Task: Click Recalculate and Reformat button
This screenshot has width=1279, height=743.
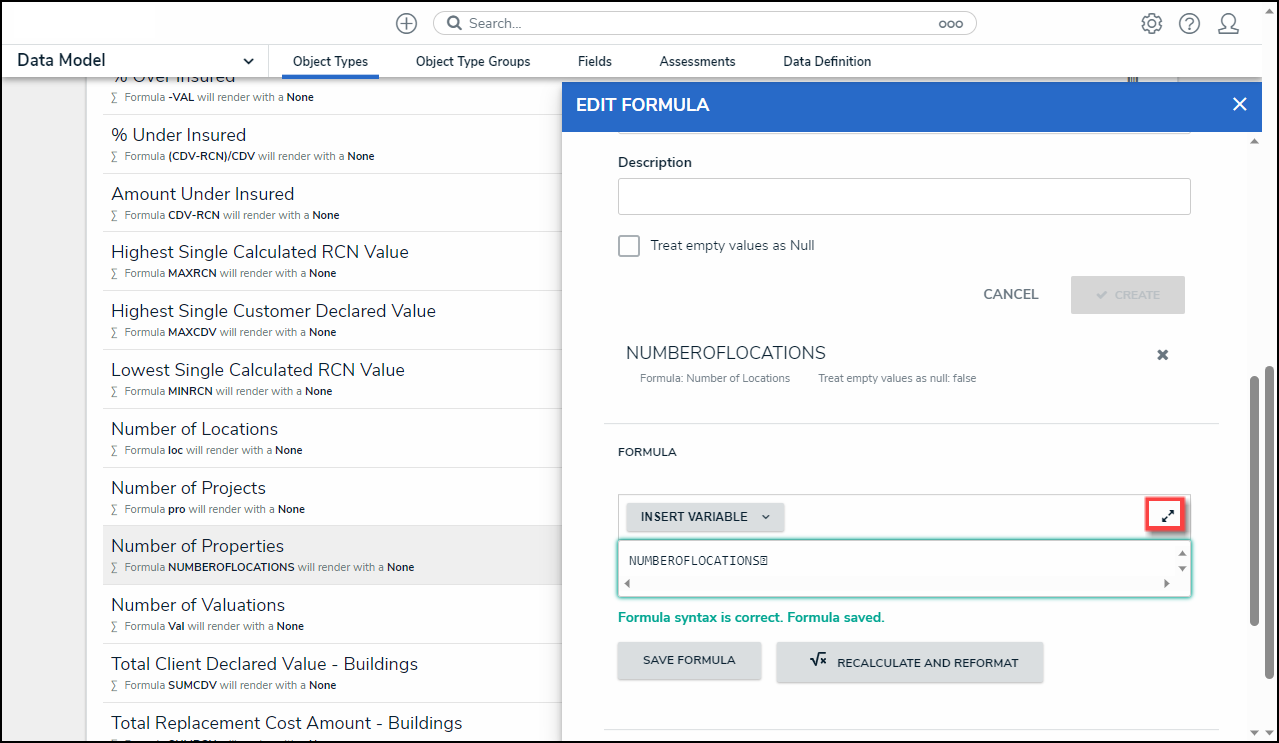Action: [x=909, y=662]
